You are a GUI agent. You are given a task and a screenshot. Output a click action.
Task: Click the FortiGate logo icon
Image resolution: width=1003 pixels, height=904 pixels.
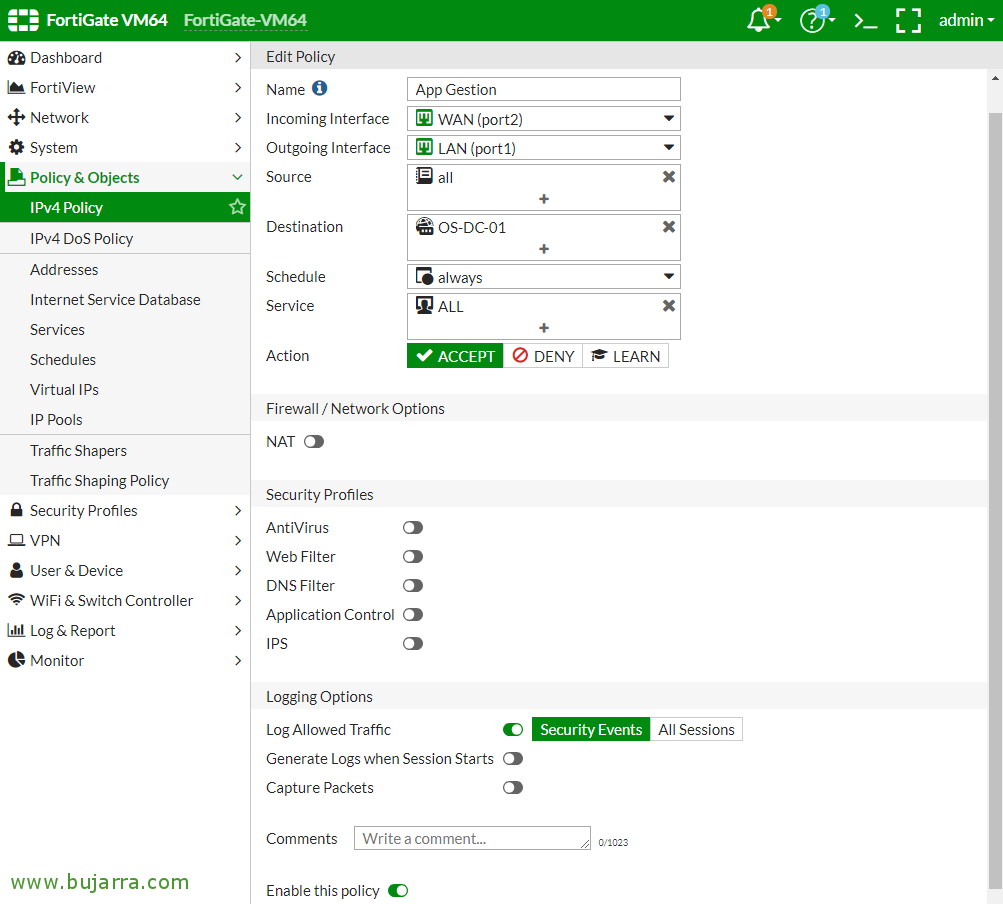(x=24, y=20)
